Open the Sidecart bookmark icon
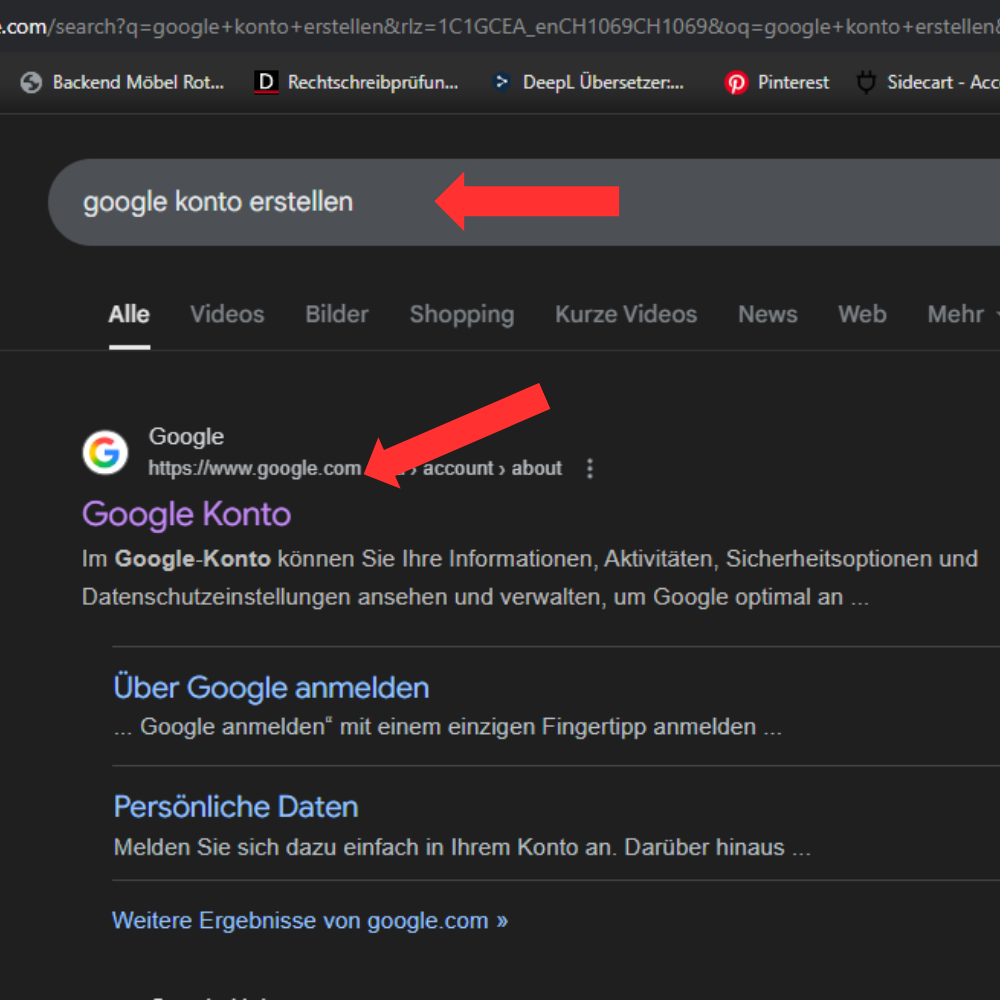The width and height of the screenshot is (1000, 1000). click(866, 83)
